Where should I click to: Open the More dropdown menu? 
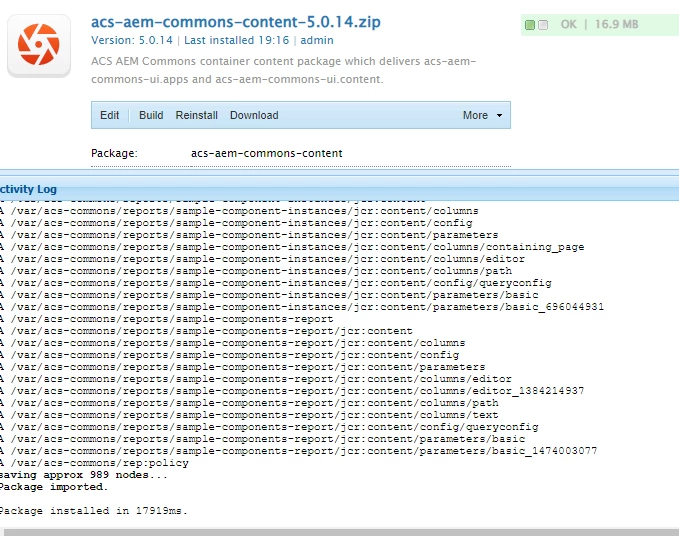coord(482,115)
